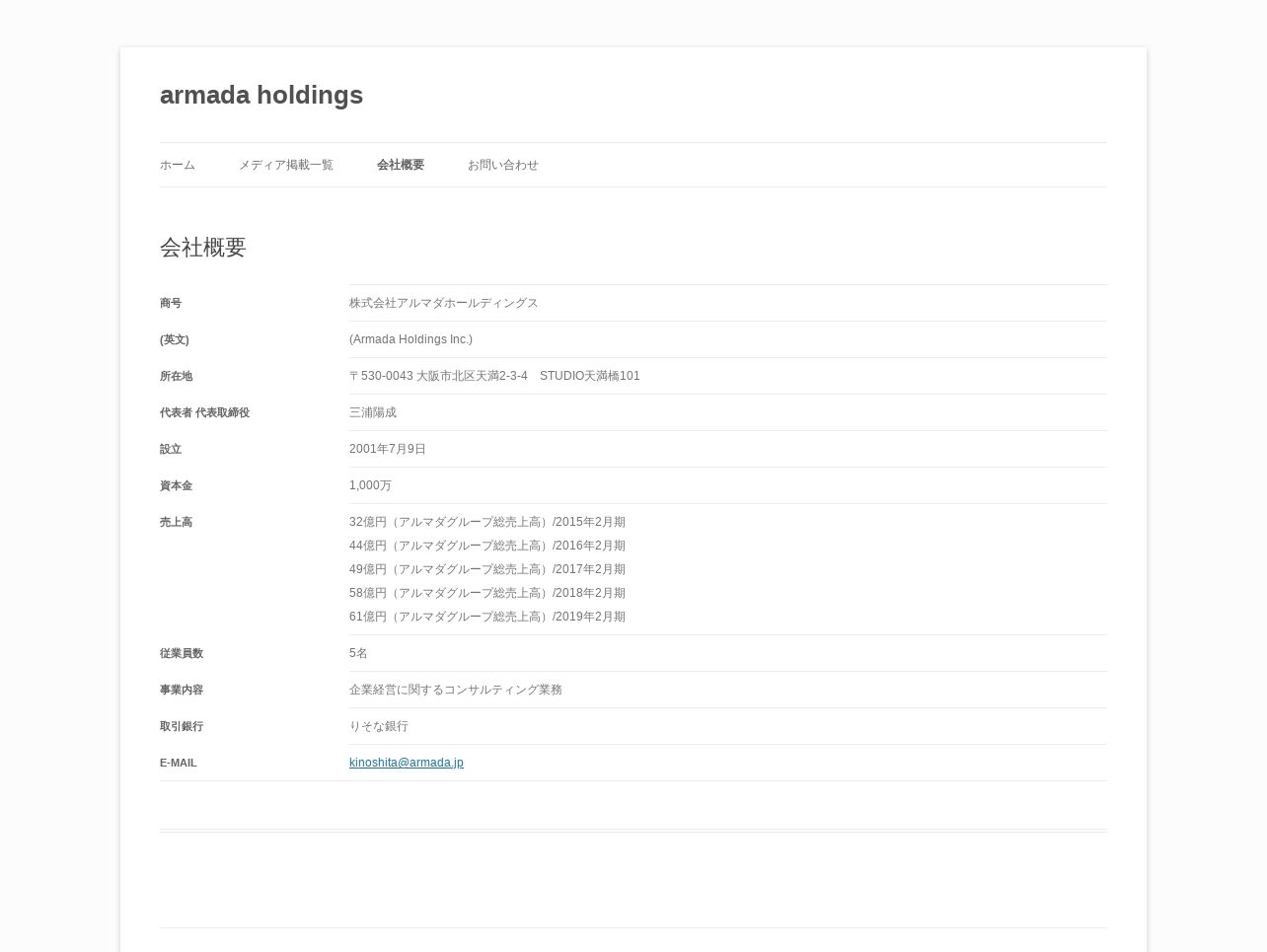
Task: Click the 49億円 2017年2月期 sales line
Action: [487, 569]
